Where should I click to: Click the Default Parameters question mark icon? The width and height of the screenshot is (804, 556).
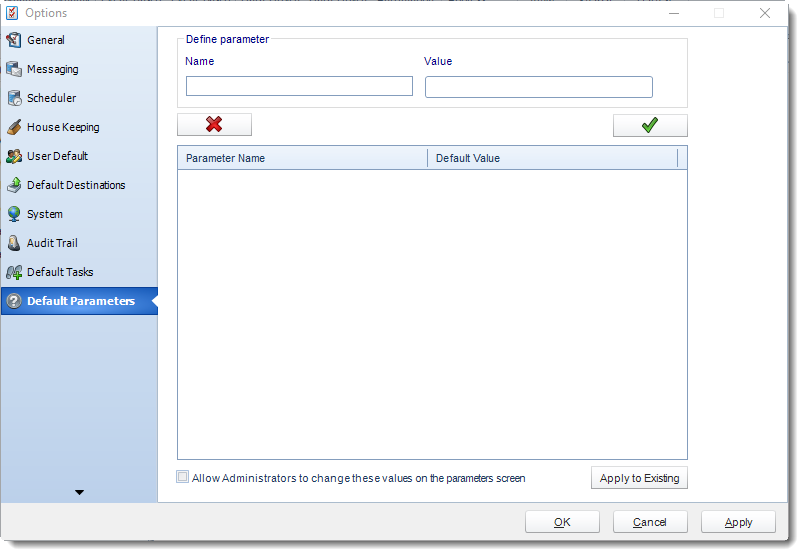coord(14,301)
